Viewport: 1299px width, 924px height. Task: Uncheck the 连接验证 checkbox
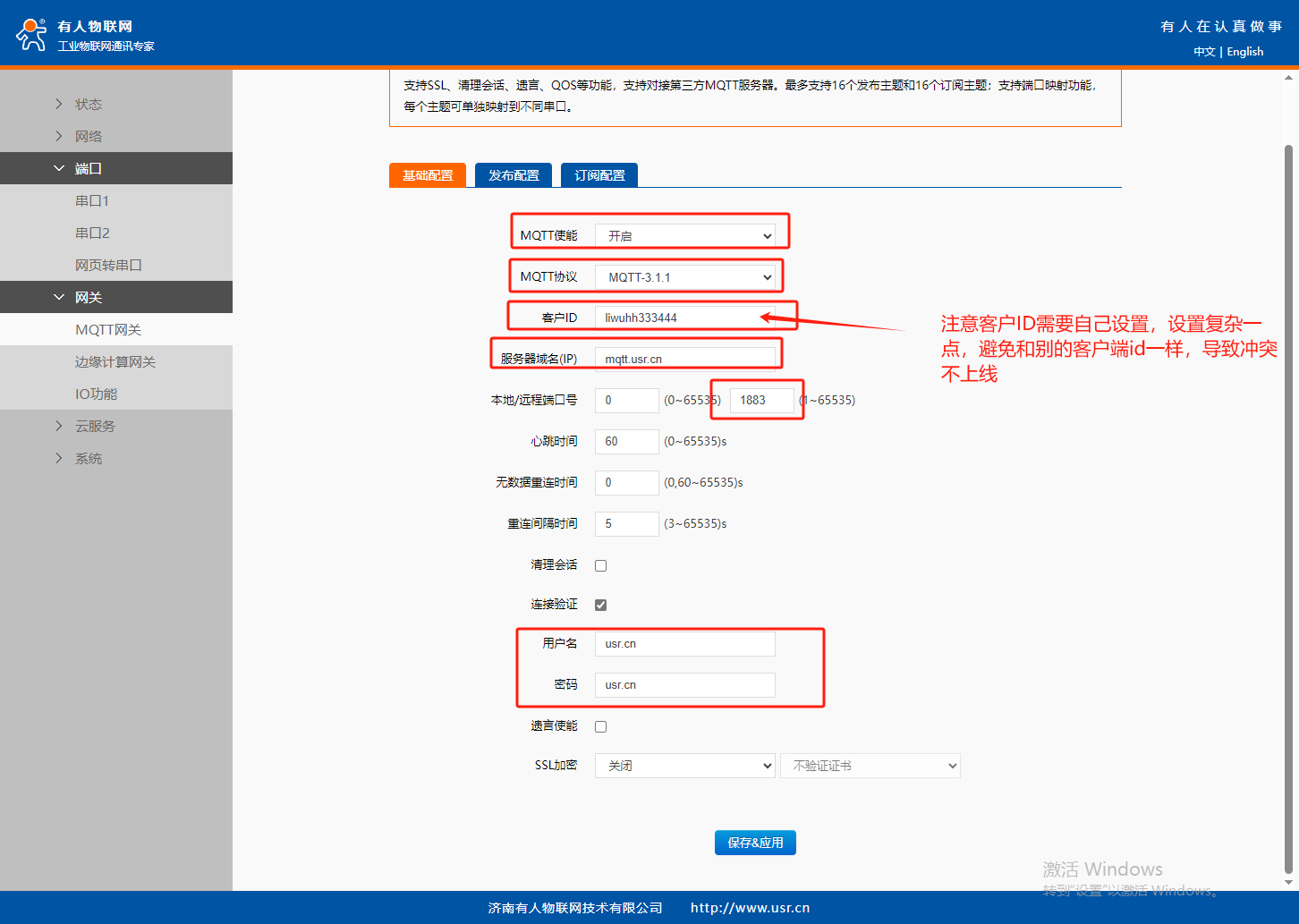601,605
